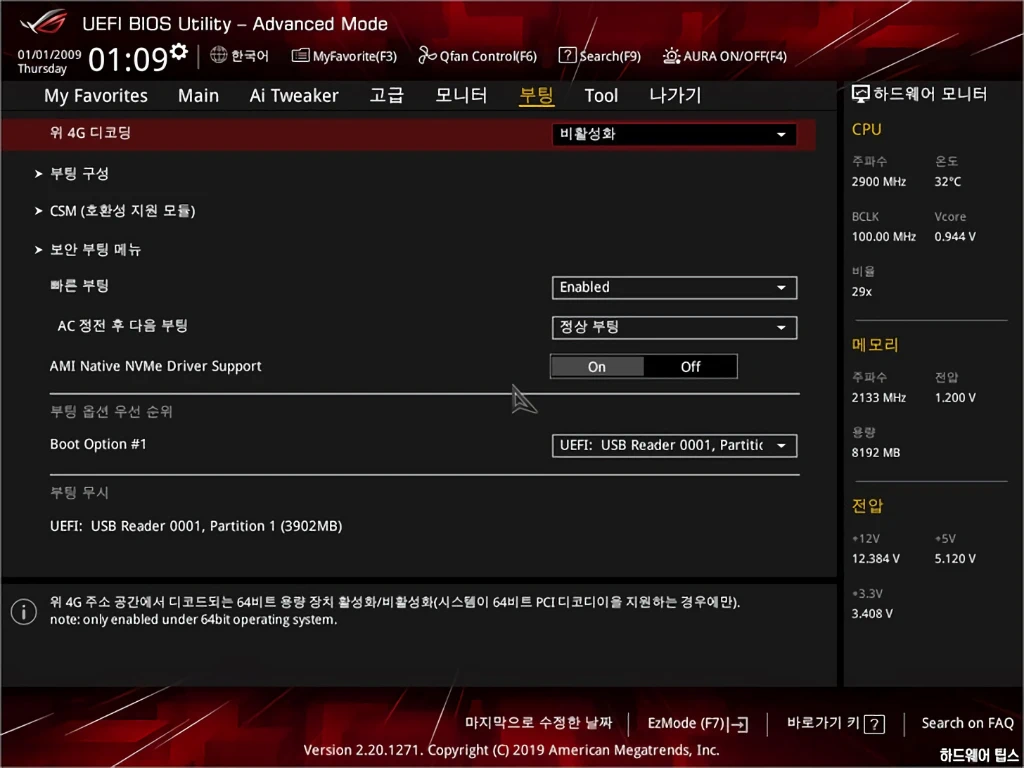Click the info icon in help panel
This screenshot has height=768, width=1024.
(x=24, y=612)
